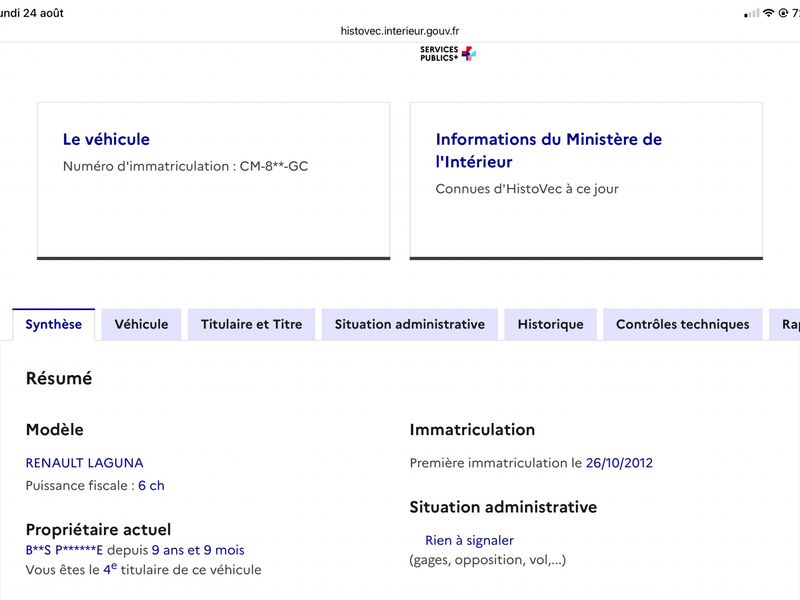Viewport: 800px width, 600px height.
Task: Click the '6 ch' fiscal power value
Action: [x=152, y=486]
